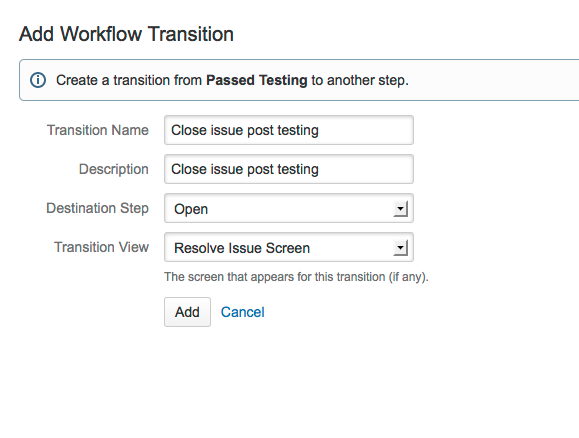Click the Destination Step label
Viewport: 579px width, 438px height.
97,208
